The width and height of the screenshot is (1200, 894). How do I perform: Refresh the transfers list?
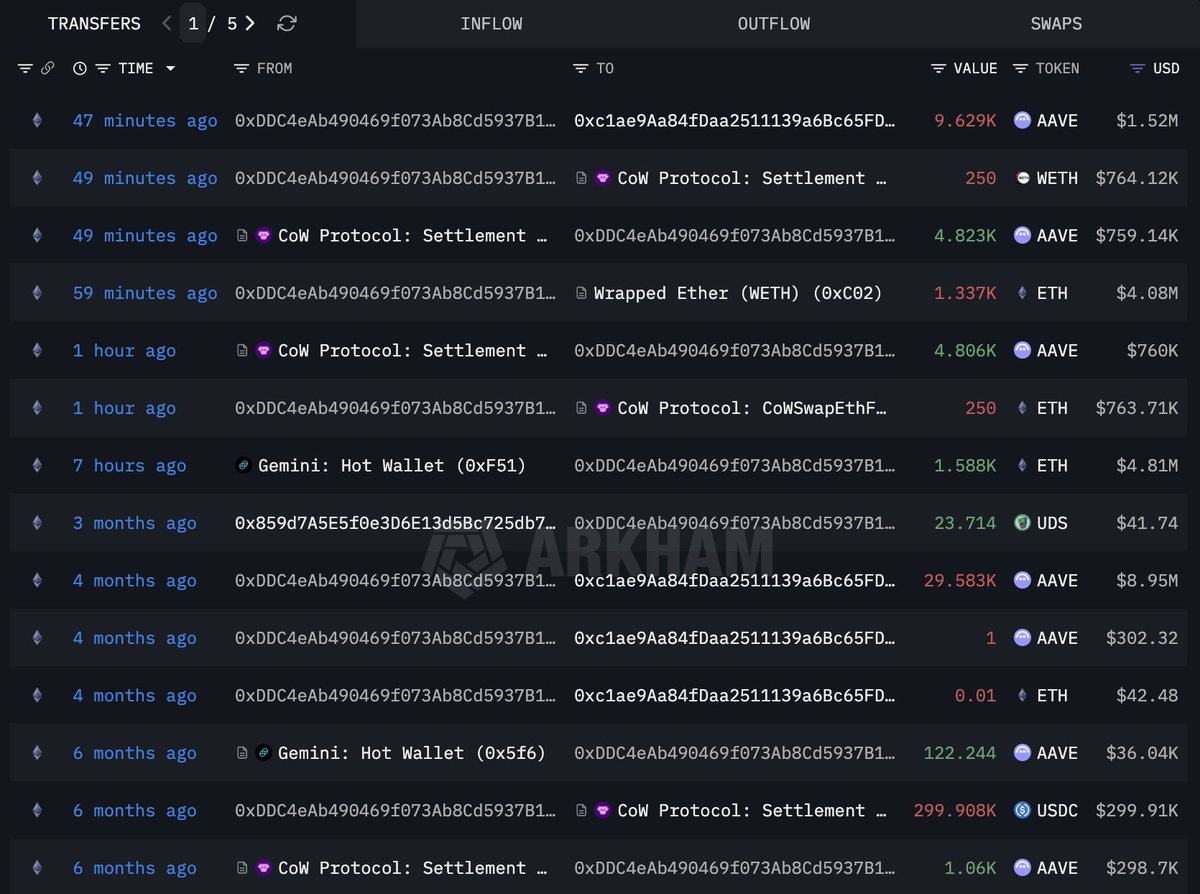pyautogui.click(x=287, y=23)
